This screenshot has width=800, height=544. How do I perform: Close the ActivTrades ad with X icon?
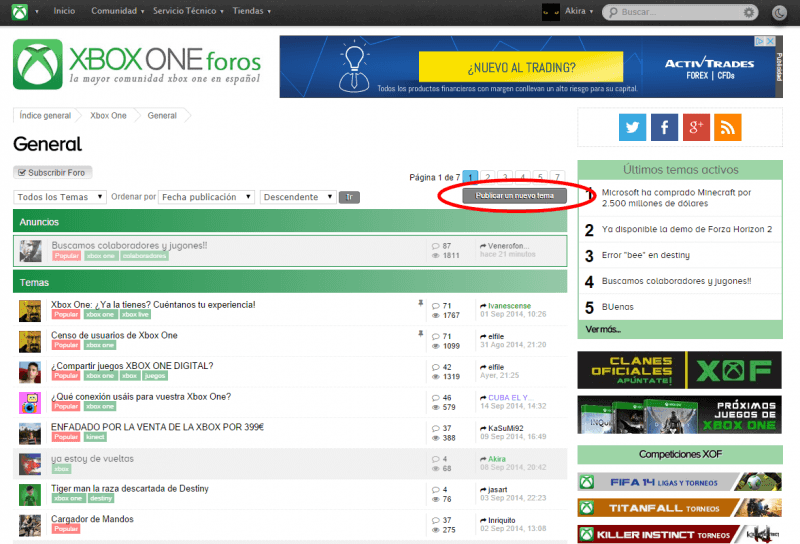coord(770,41)
